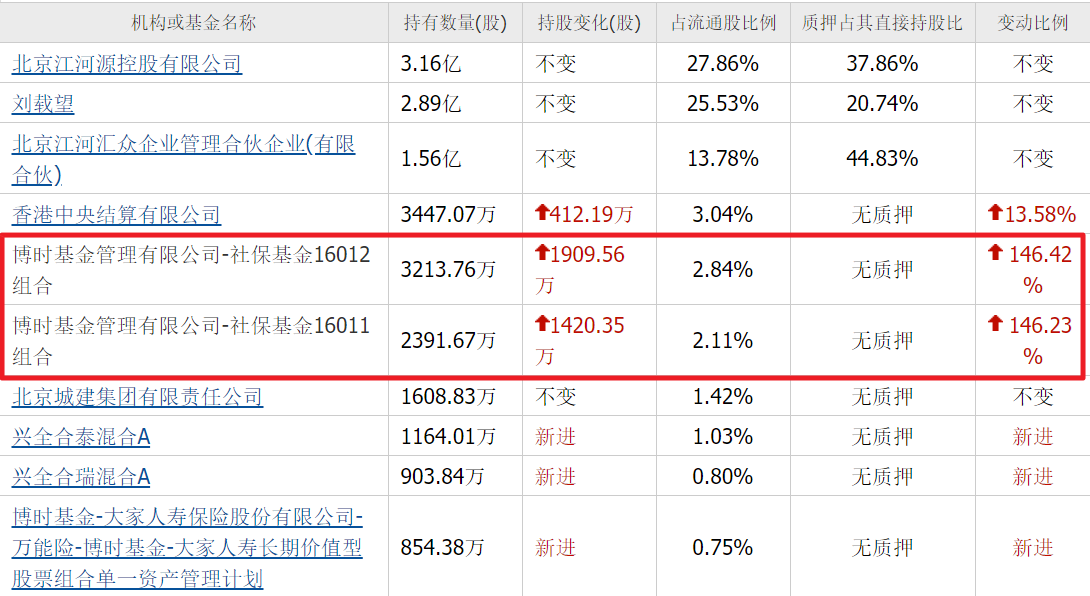Screen dimensions: 1090x596
Task: Open the 北京江河汇众企业管理合伙企业 link
Action: tap(184, 159)
